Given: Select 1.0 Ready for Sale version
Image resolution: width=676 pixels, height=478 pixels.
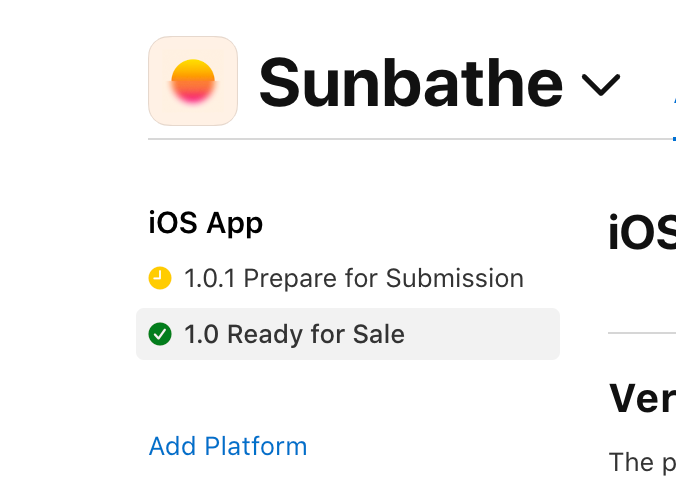Looking at the screenshot, I should pyautogui.click(x=294, y=334).
